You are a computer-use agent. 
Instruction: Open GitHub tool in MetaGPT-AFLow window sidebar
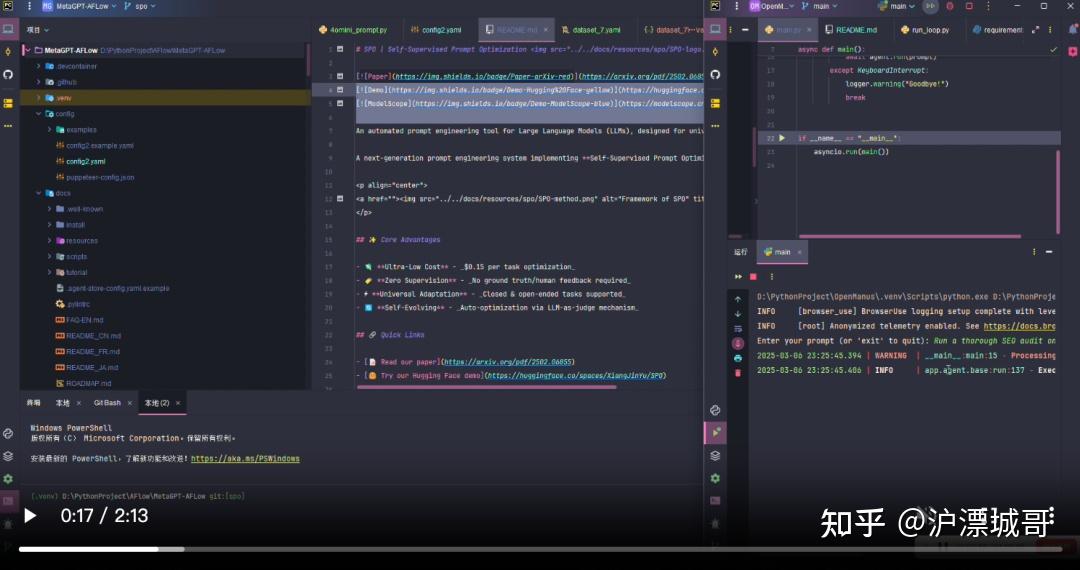click(x=8, y=74)
